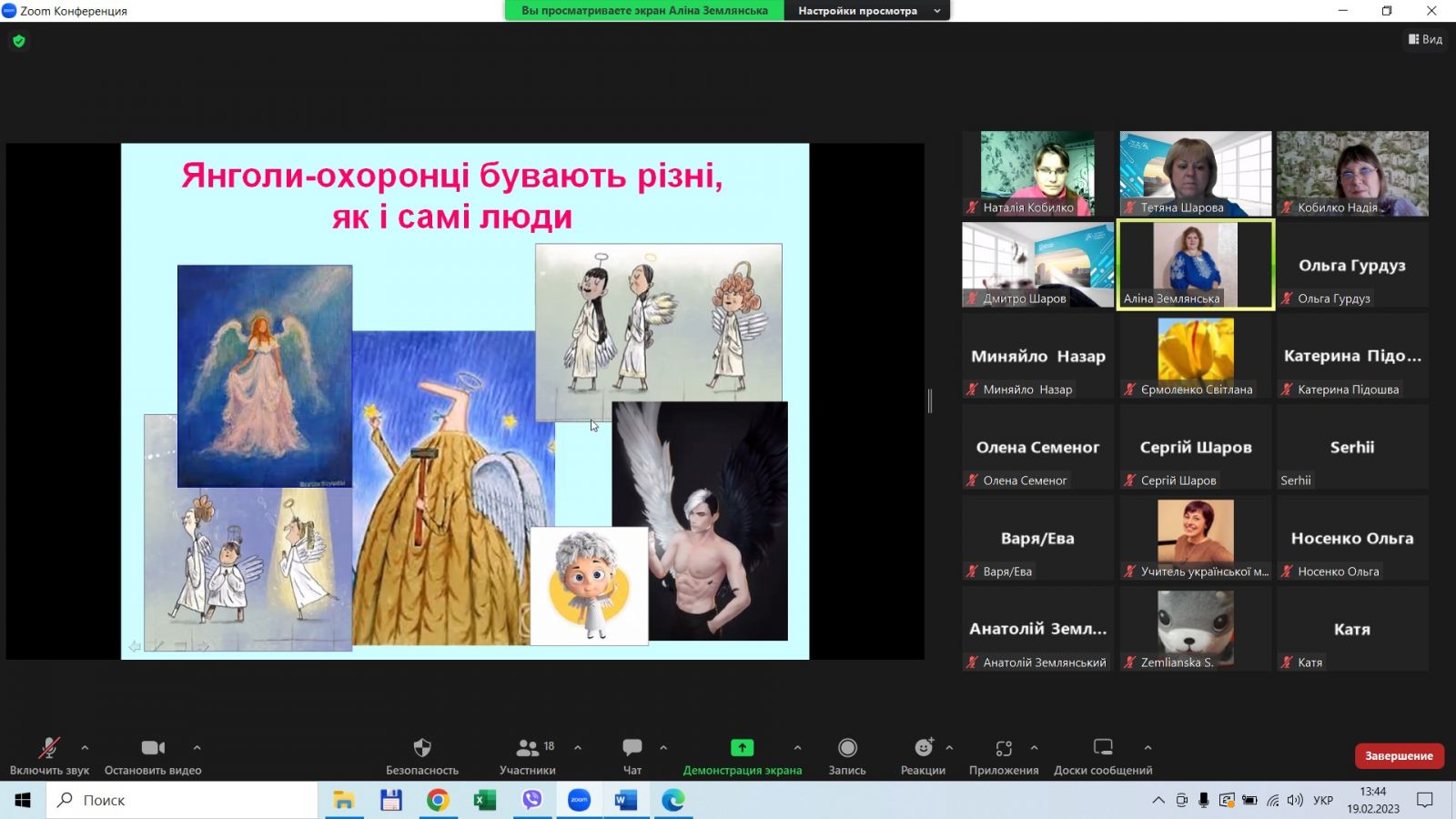Open Excel from taskbar
The height and width of the screenshot is (819, 1456).
point(485,800)
